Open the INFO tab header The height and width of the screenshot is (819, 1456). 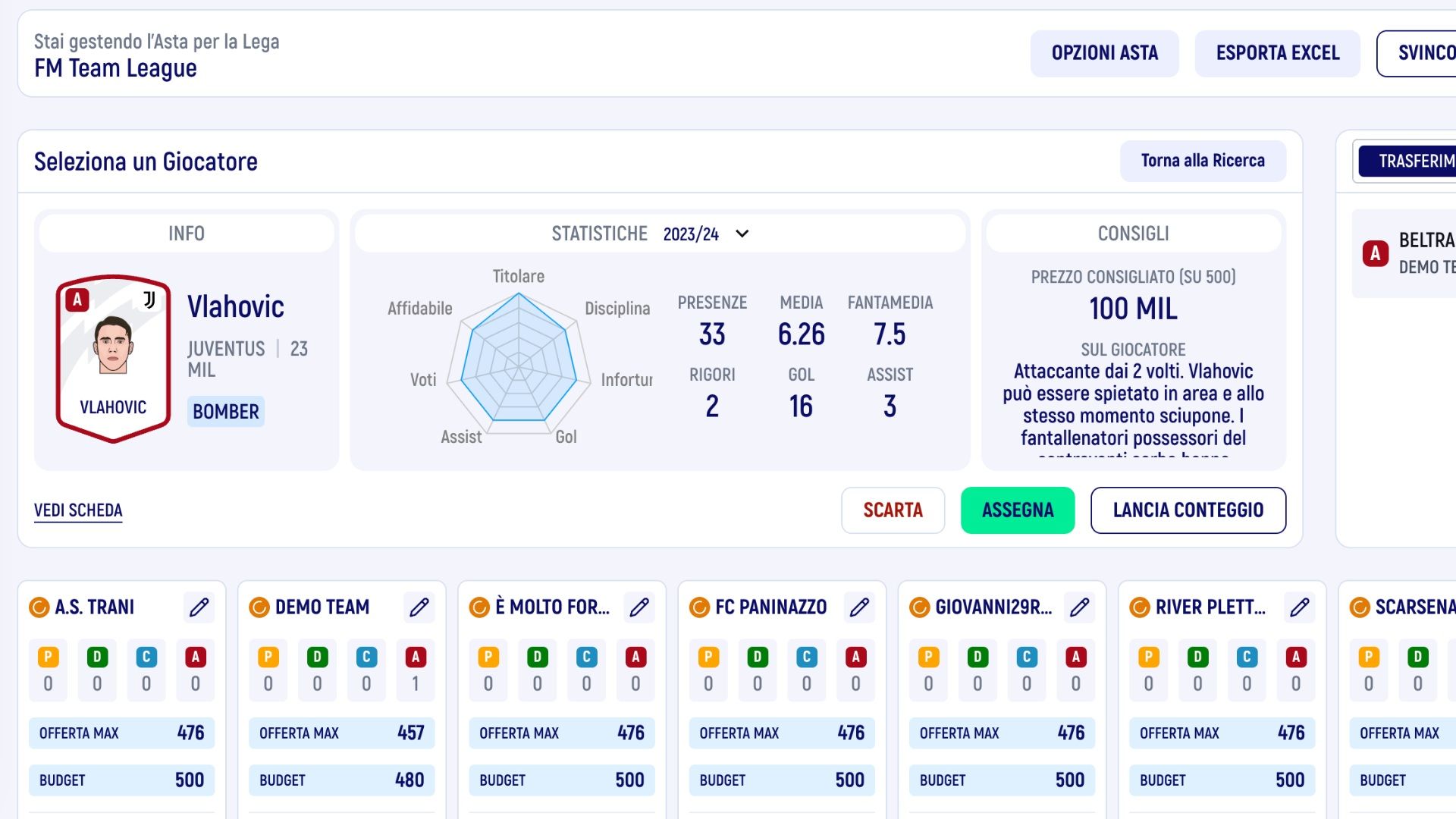coord(187,234)
